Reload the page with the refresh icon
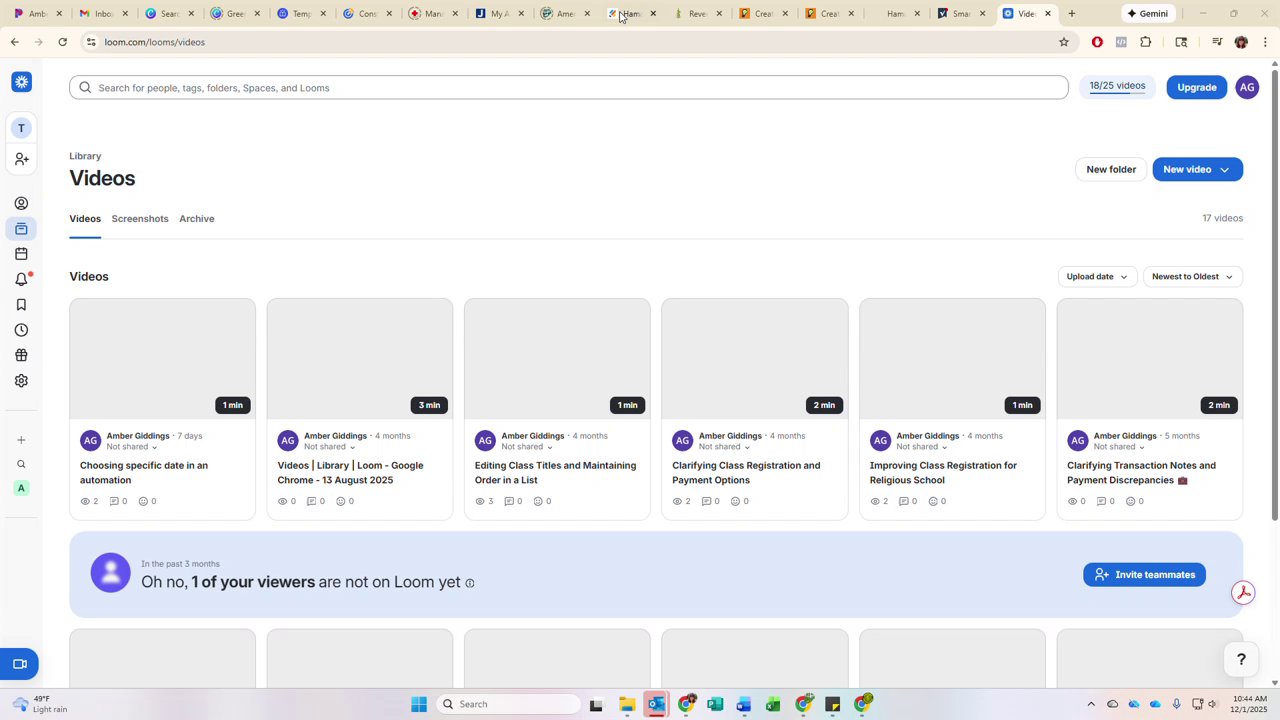The width and height of the screenshot is (1280, 720). [62, 42]
